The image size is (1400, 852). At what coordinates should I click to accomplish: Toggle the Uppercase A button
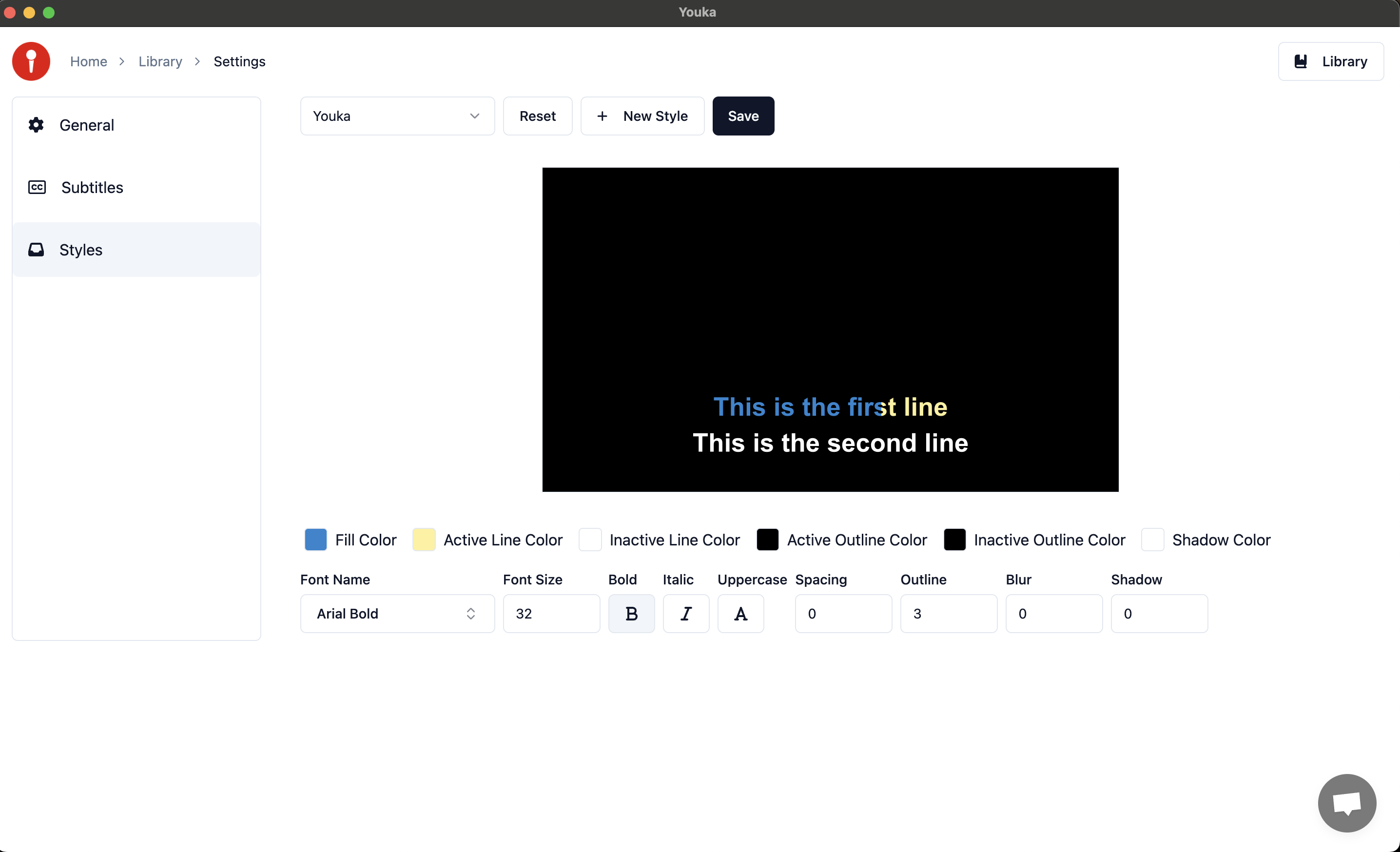[x=740, y=614]
